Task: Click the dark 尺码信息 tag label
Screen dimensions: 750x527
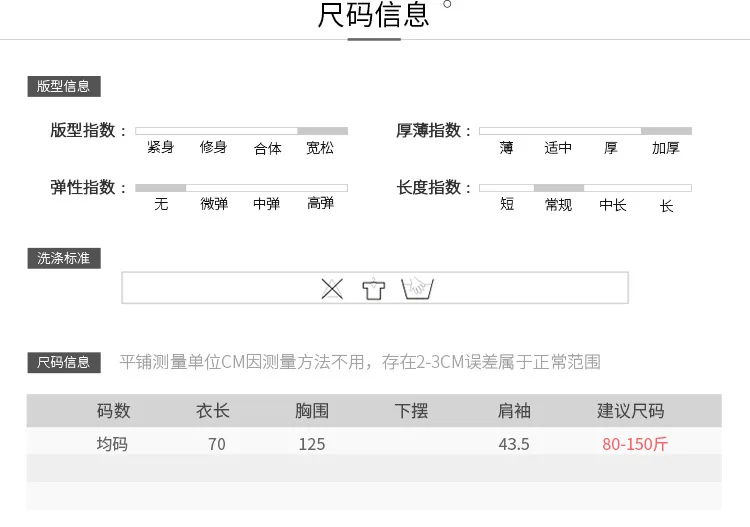Action: pos(64,362)
